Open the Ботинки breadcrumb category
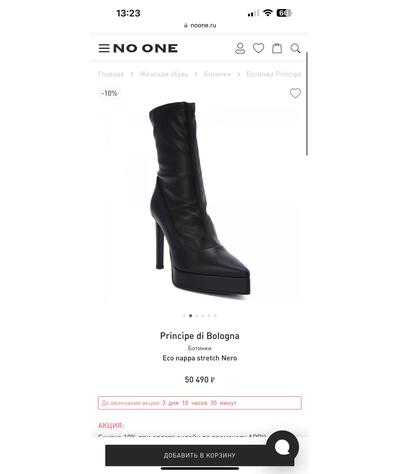The height and width of the screenshot is (474, 400). 217,74
